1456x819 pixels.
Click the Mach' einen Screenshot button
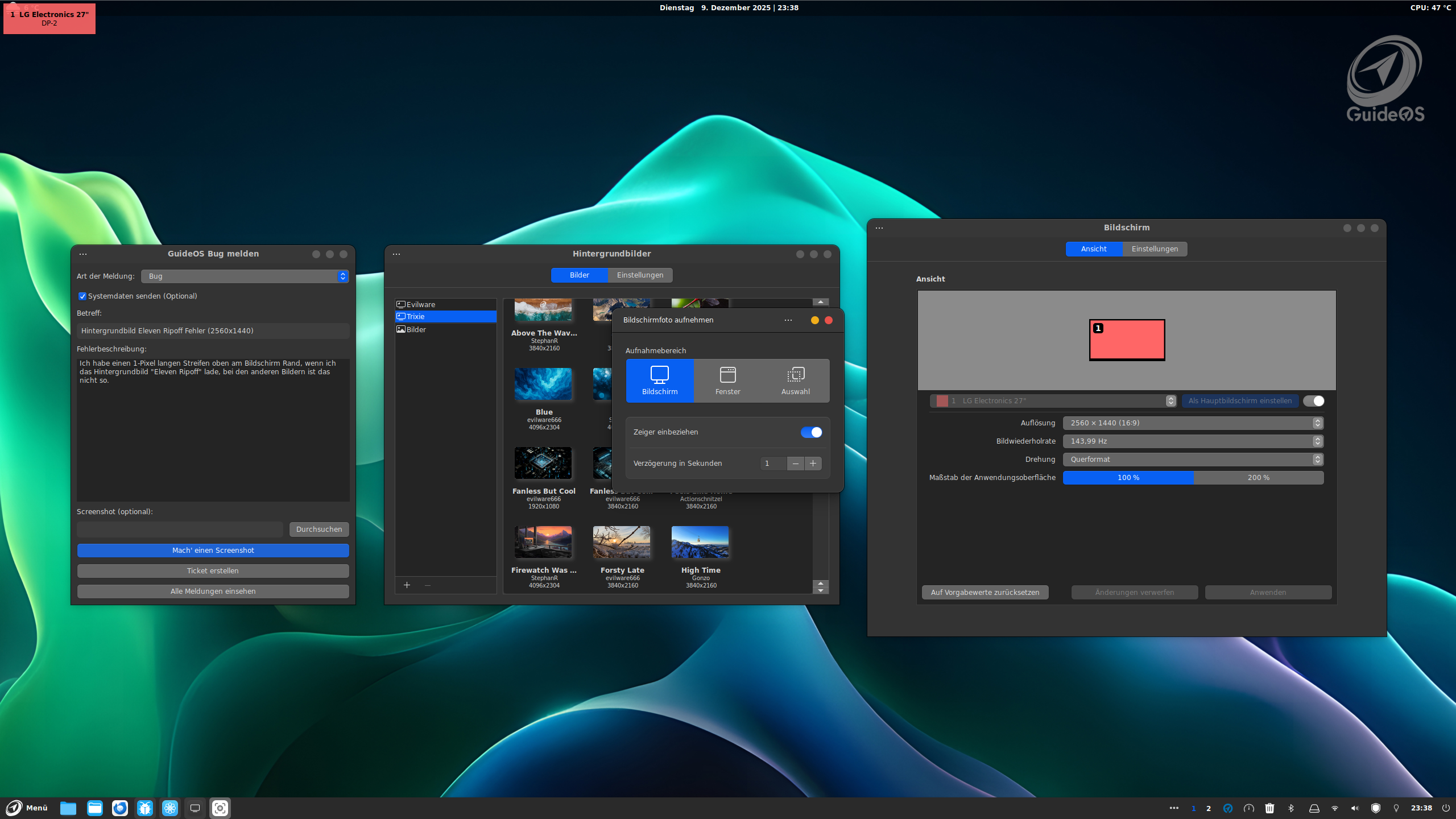[213, 551]
